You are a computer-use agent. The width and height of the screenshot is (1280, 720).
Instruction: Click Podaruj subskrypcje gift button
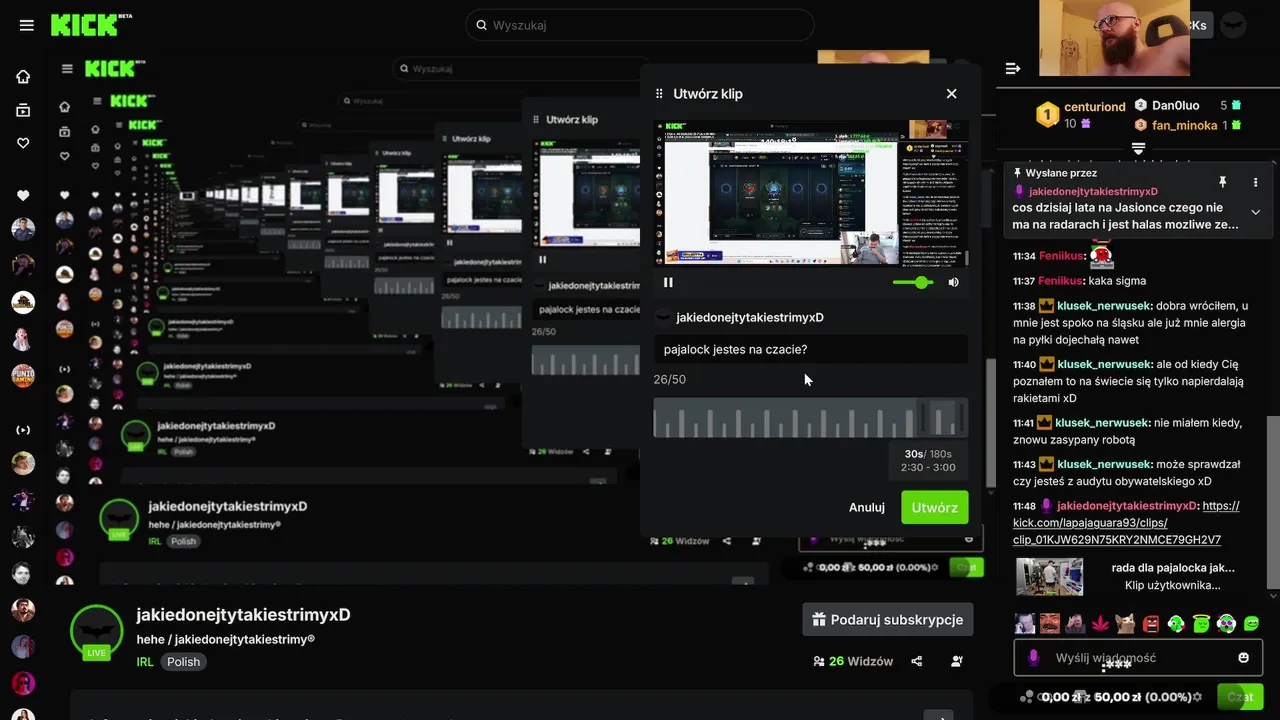coord(888,619)
